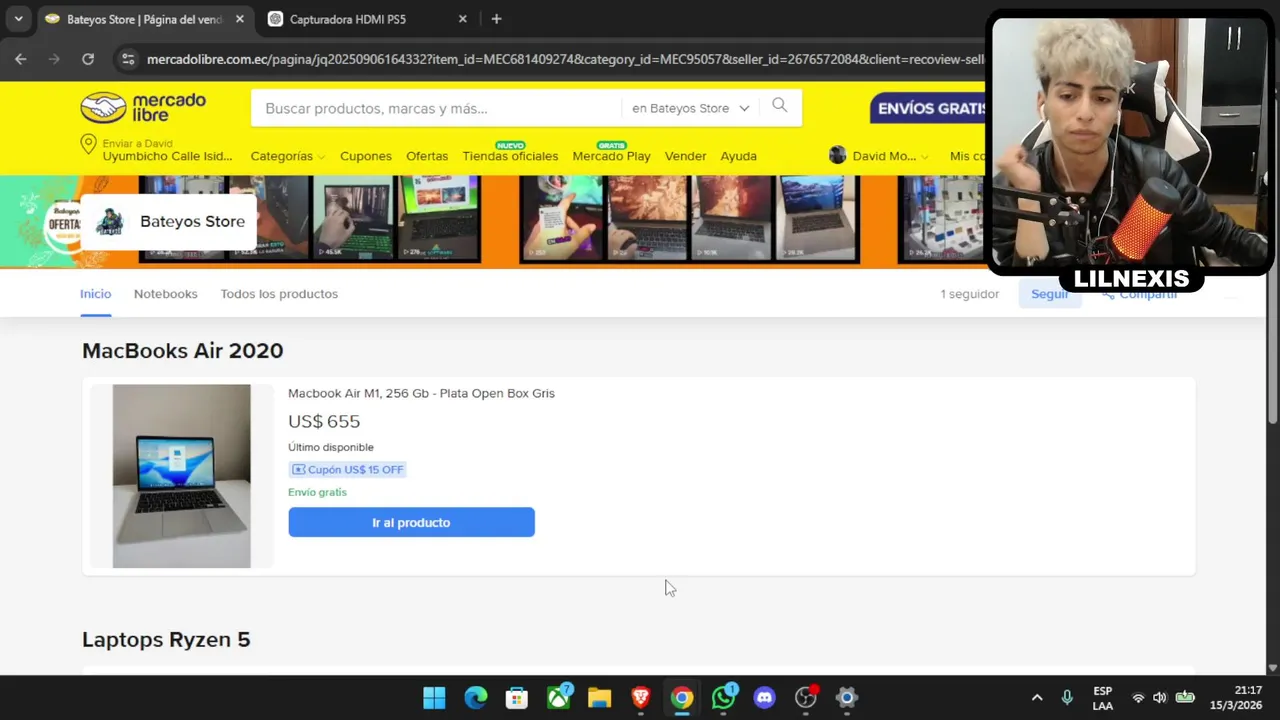The height and width of the screenshot is (720, 1280).
Task: Select the Bateyos Store browser tab
Action: pyautogui.click(x=145, y=19)
